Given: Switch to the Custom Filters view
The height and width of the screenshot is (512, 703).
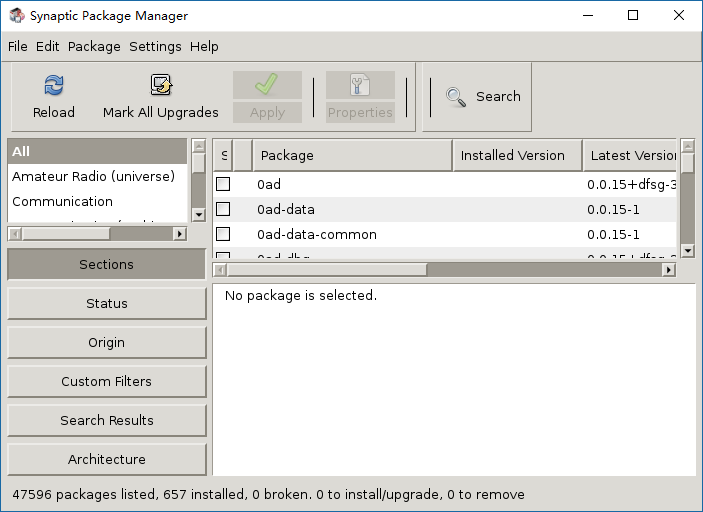Looking at the screenshot, I should (x=107, y=382).
